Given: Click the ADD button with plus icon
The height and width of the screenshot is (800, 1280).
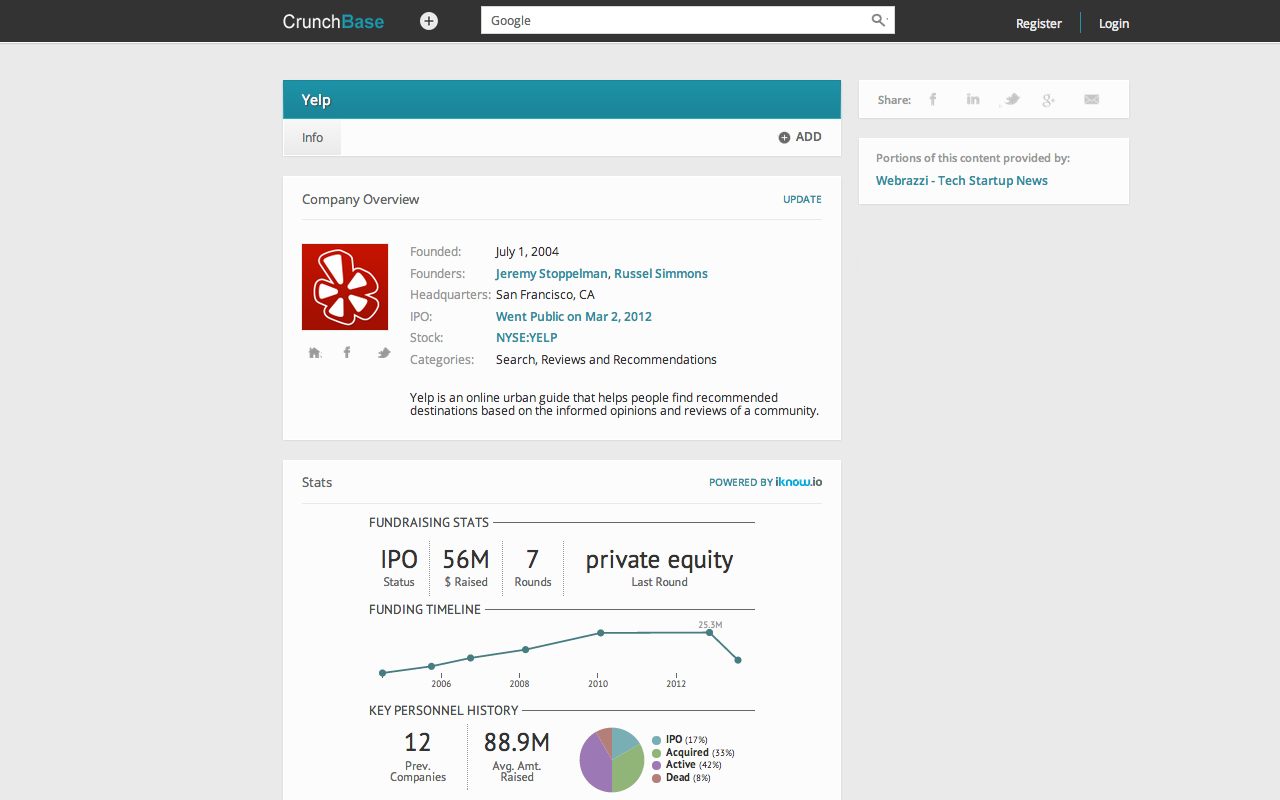Looking at the screenshot, I should pos(800,137).
